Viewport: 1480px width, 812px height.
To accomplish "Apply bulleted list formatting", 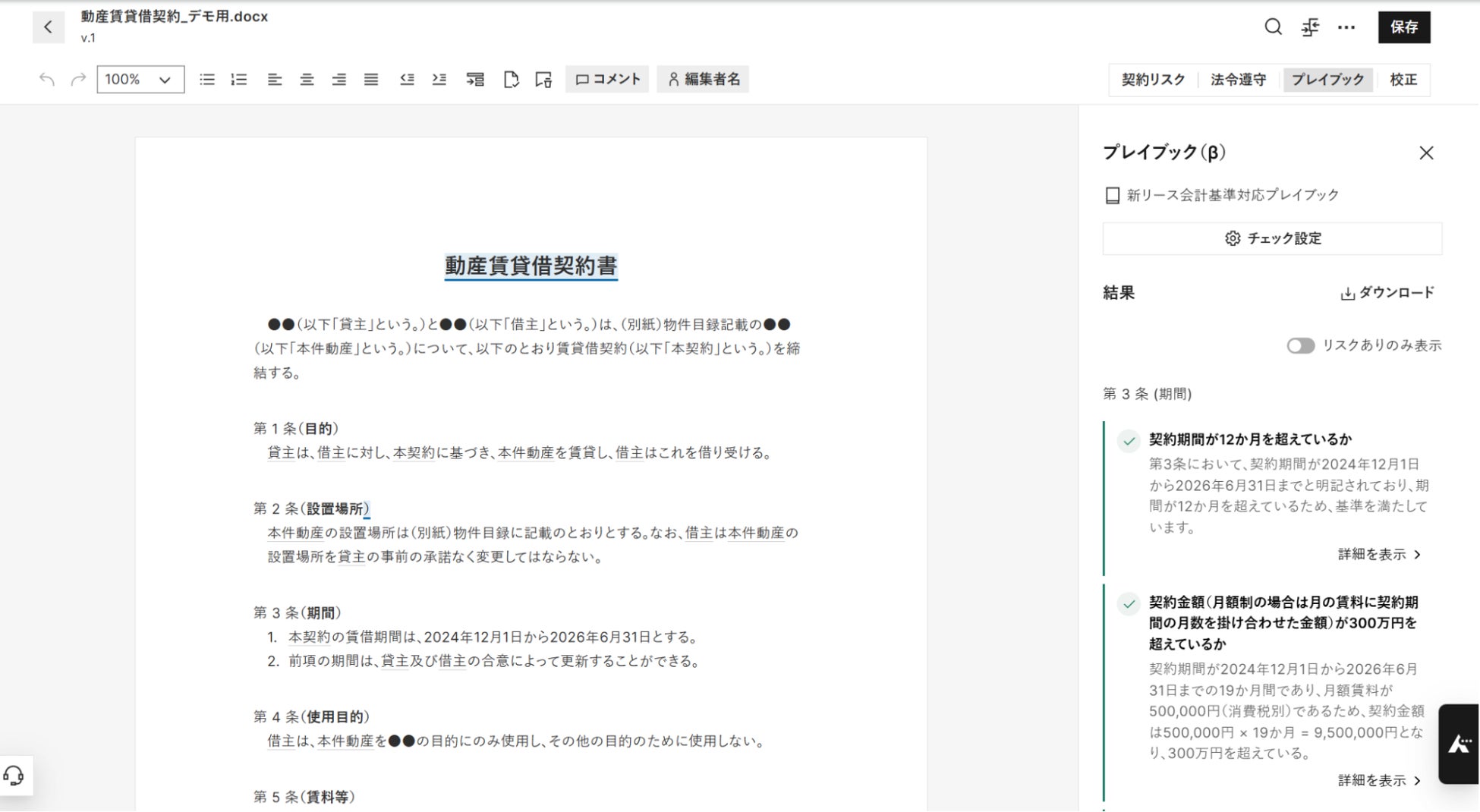I will 207,79.
